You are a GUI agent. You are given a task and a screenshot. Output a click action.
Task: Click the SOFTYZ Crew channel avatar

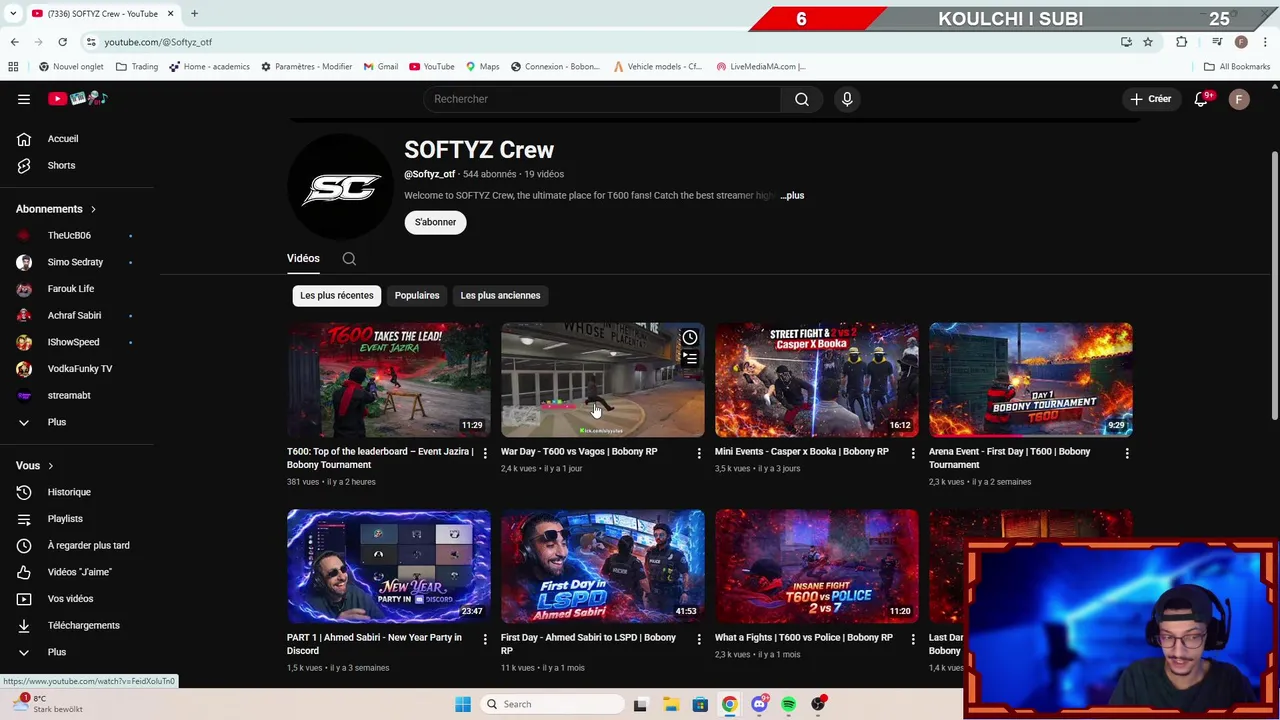tap(341, 187)
